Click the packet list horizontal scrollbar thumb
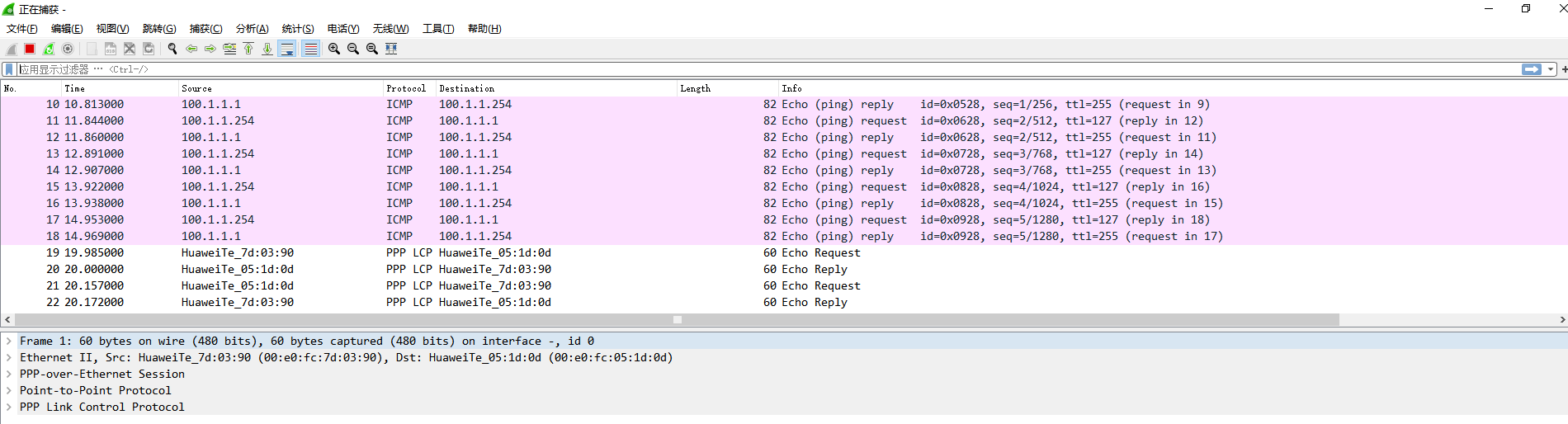 click(x=677, y=319)
